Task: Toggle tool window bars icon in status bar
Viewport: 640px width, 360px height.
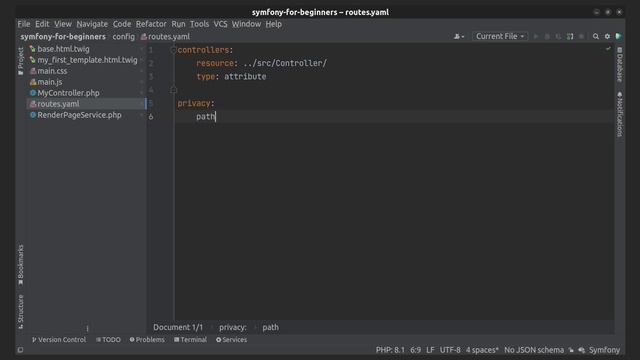Action: coord(20,350)
